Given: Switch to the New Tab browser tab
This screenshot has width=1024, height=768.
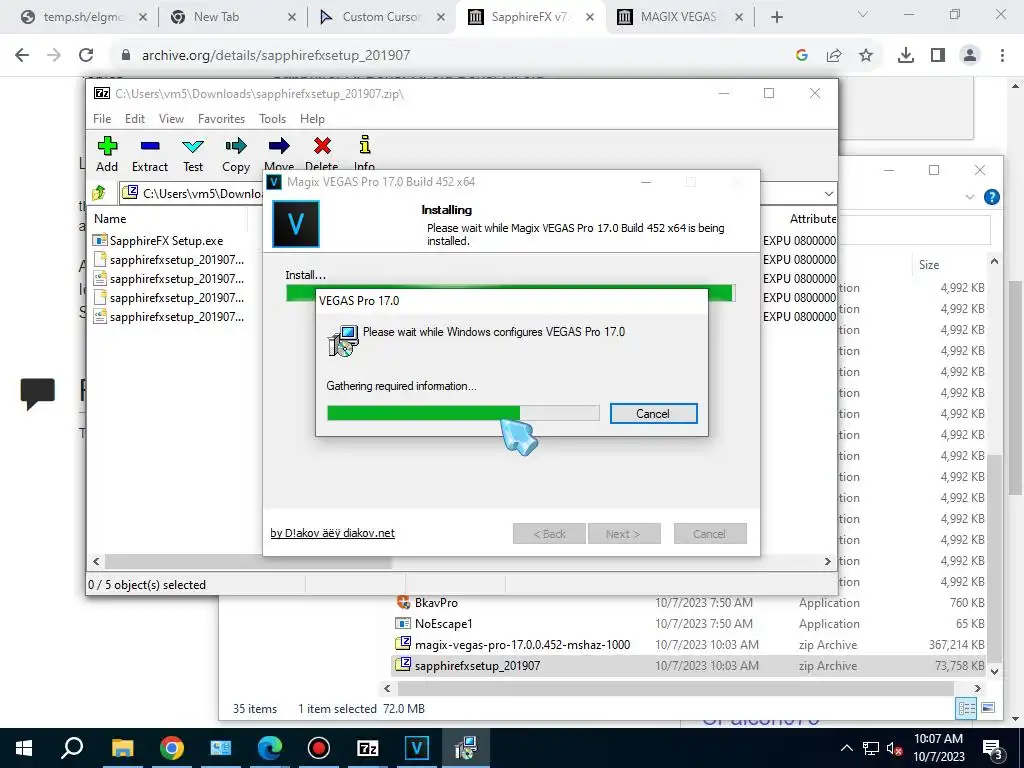Looking at the screenshot, I should coord(232,17).
